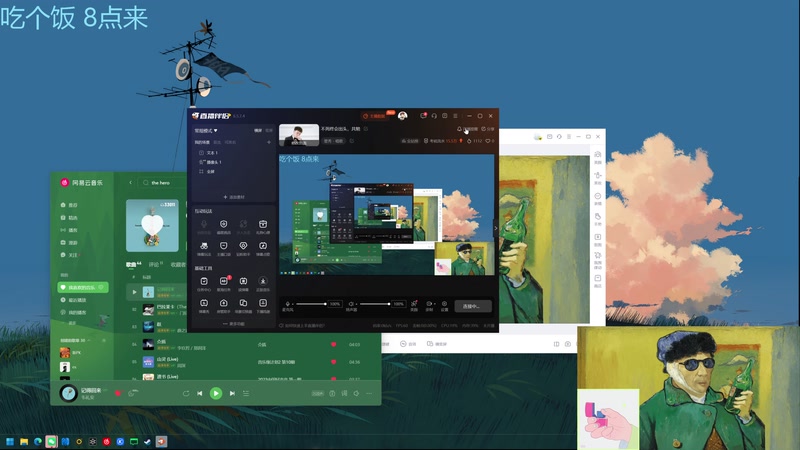Image resolution: width=800 pixels, height=450 pixels.
Task: Switch to 竖屏 portrait mode in 直播伴侣
Action: coord(269,131)
